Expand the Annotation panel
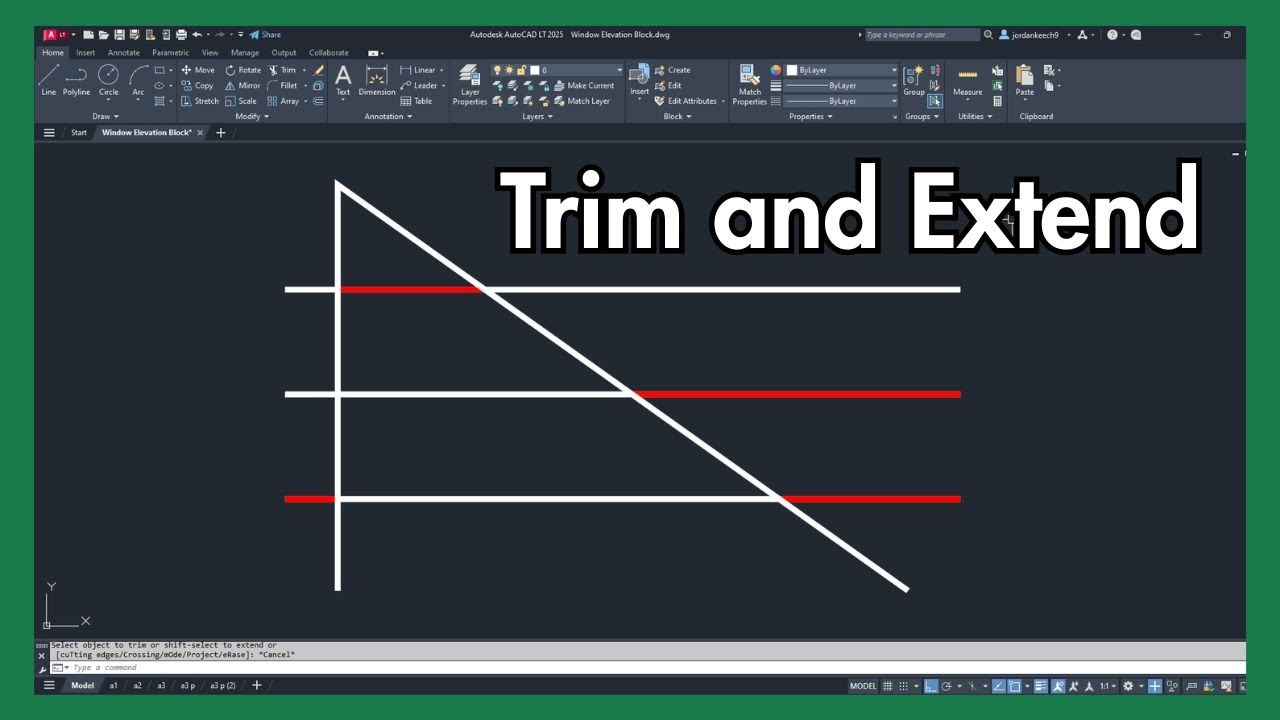Image resolution: width=1280 pixels, height=720 pixels. pyautogui.click(x=388, y=116)
